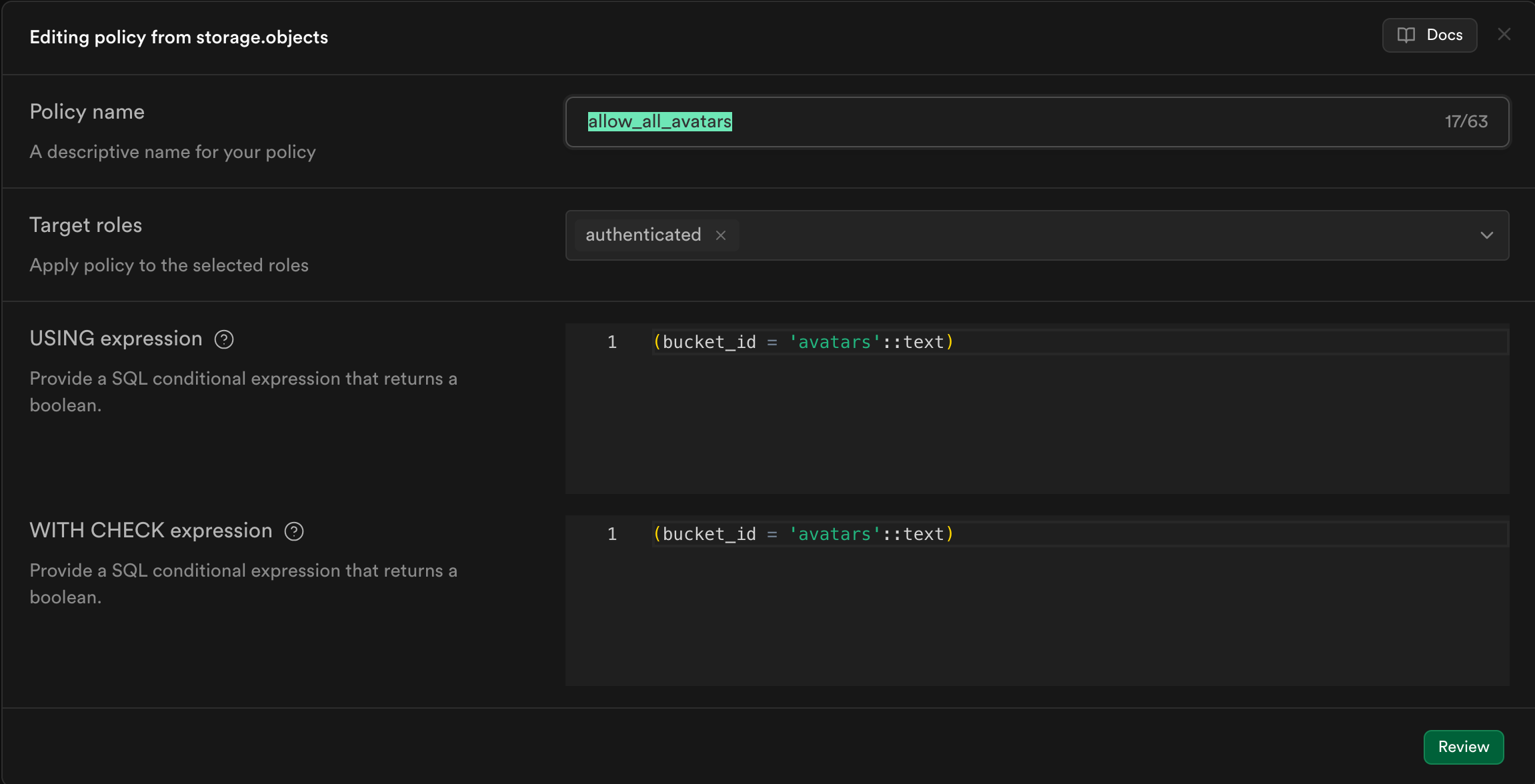The width and height of the screenshot is (1535, 784).
Task: Click line number 1 in USING editor
Action: [x=611, y=342]
